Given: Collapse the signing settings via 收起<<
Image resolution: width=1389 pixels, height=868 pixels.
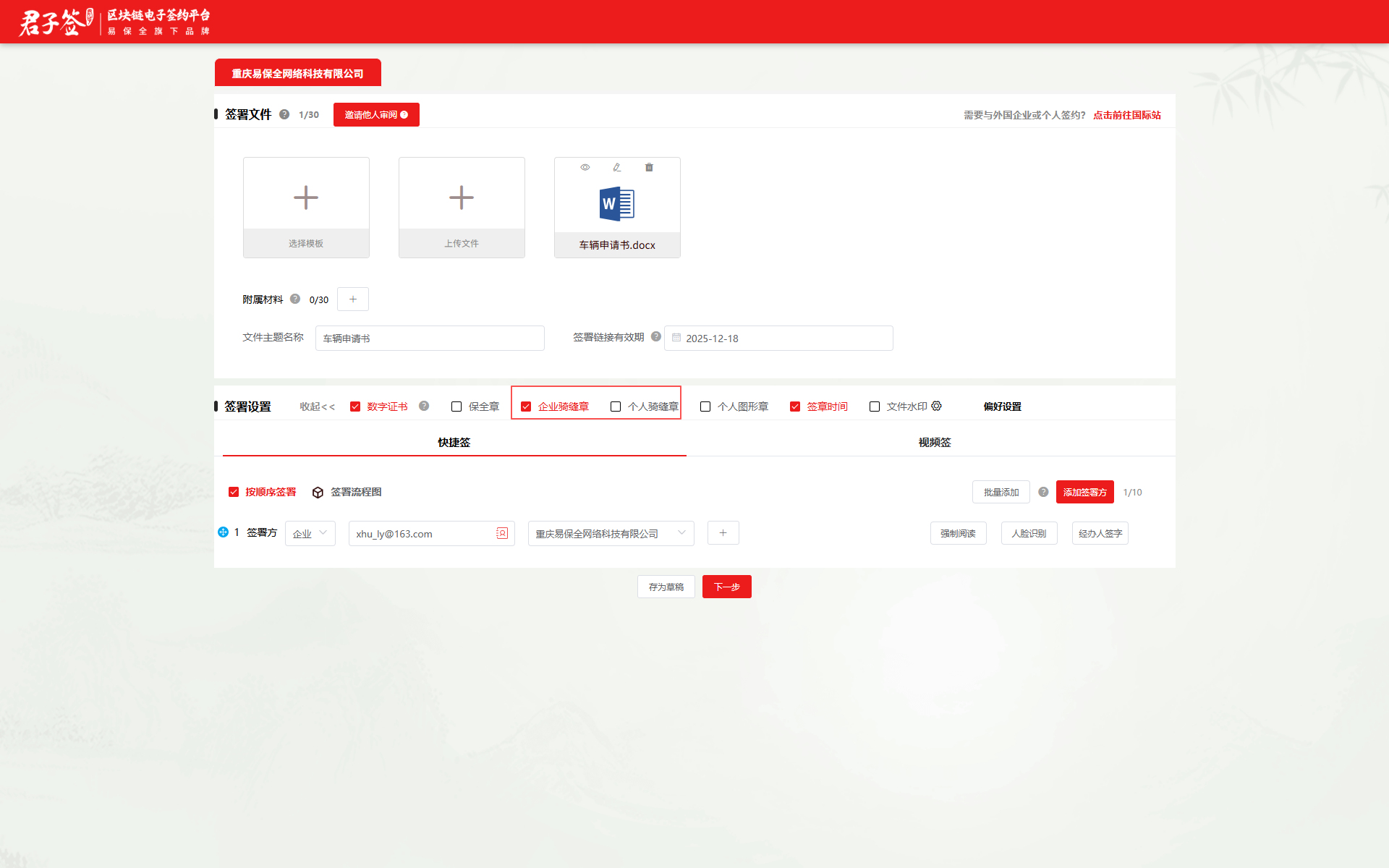Looking at the screenshot, I should 317,407.
